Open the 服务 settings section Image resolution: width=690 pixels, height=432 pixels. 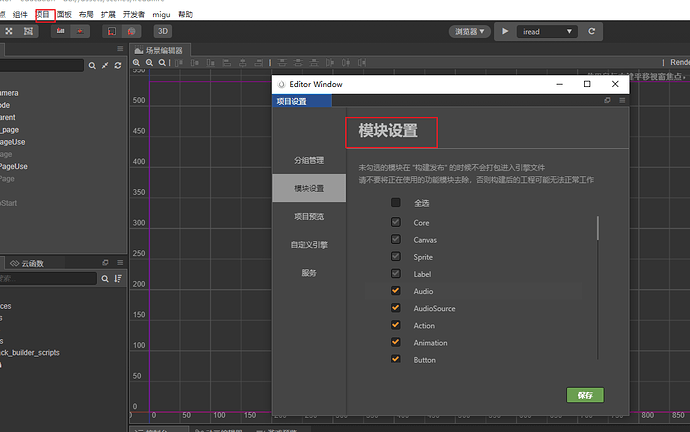coord(309,273)
